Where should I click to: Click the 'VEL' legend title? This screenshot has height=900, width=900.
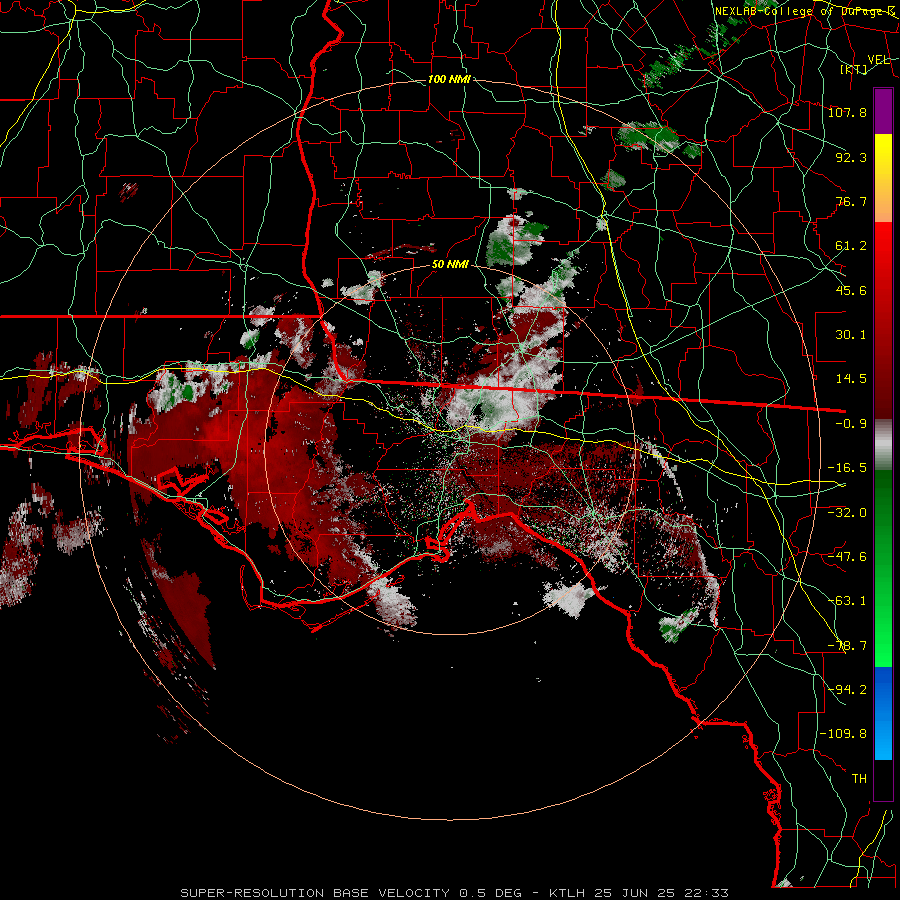point(878,59)
